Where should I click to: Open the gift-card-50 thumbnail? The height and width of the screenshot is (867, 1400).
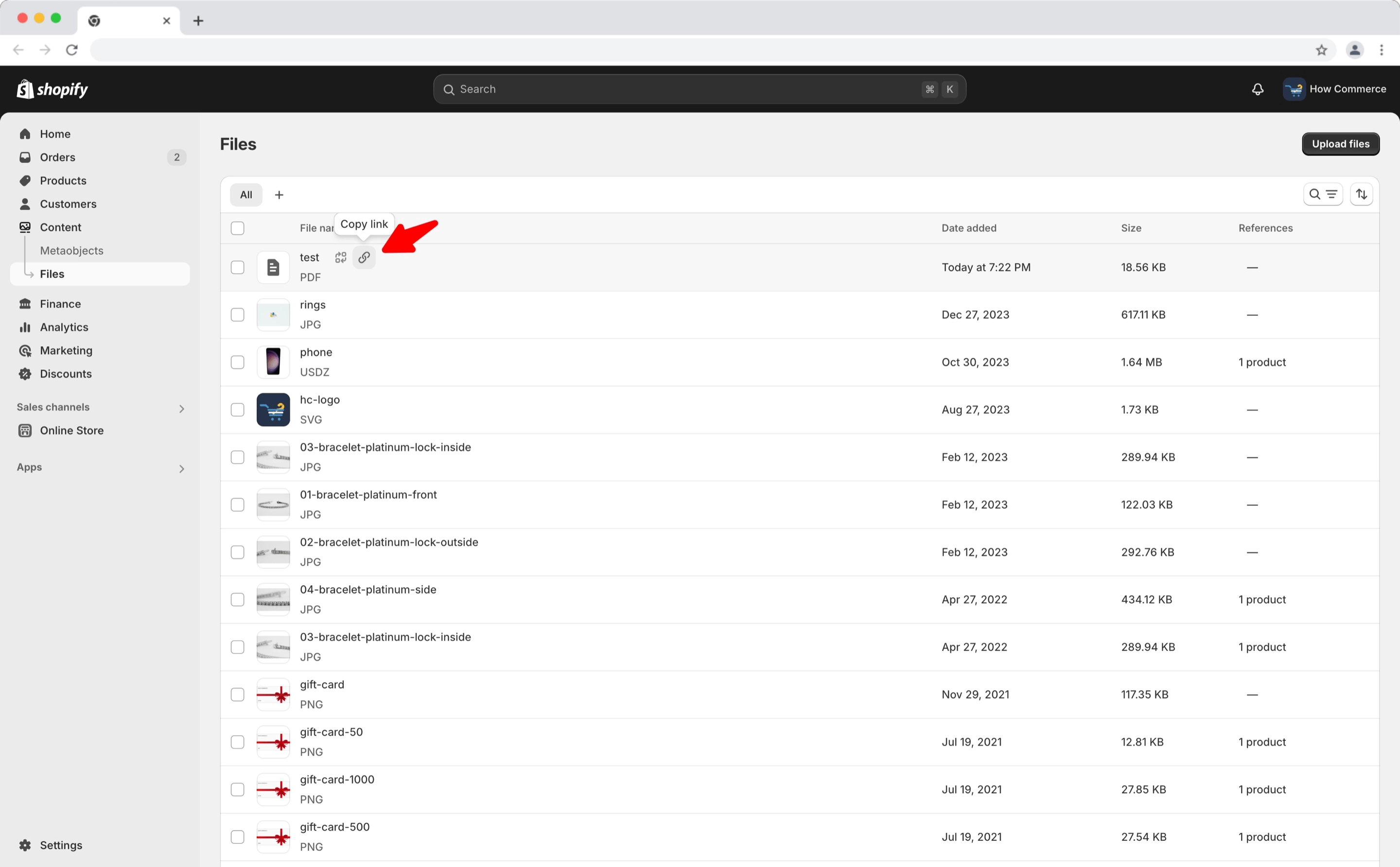[x=273, y=743]
